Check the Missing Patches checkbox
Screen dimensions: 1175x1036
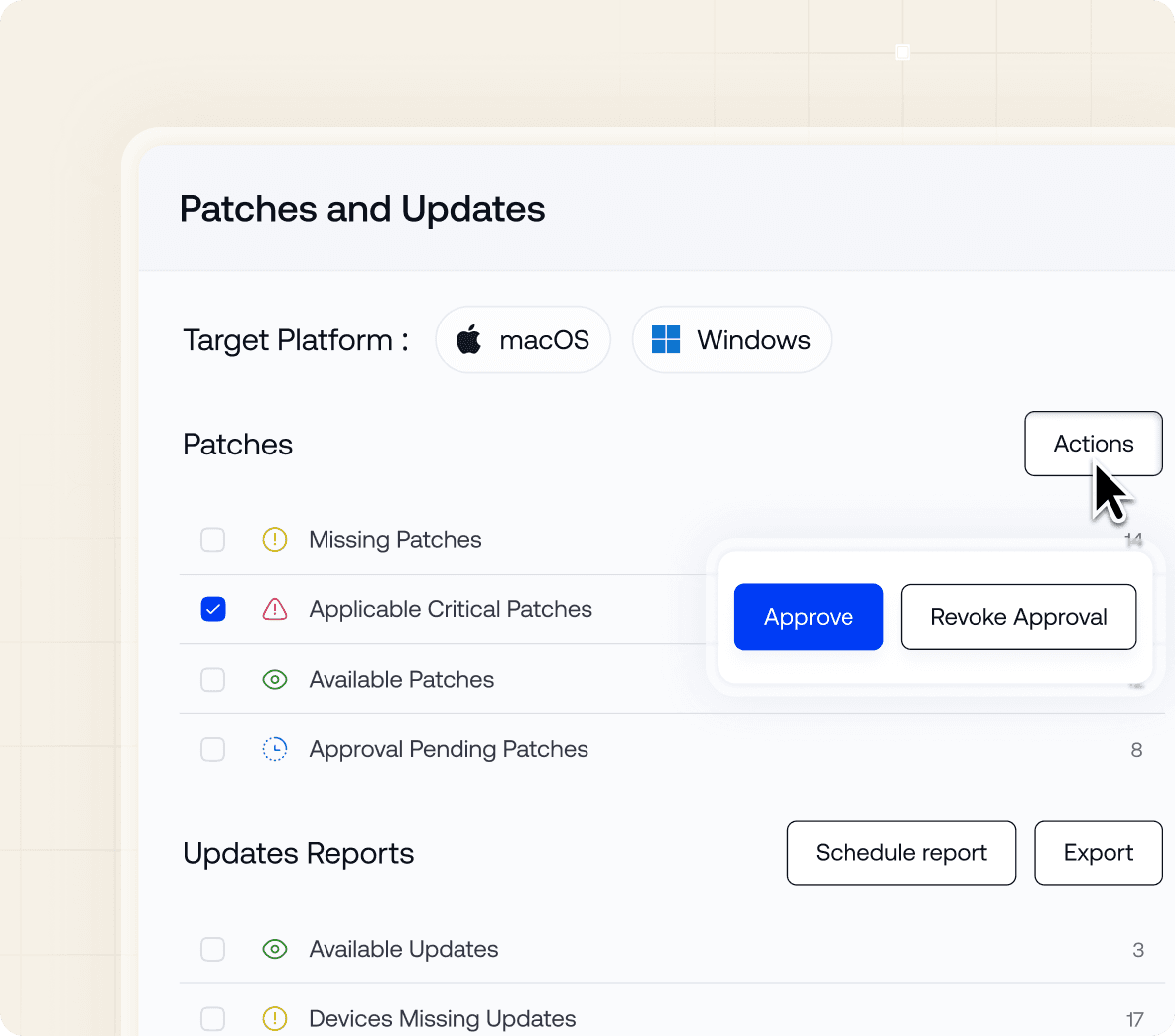212,540
